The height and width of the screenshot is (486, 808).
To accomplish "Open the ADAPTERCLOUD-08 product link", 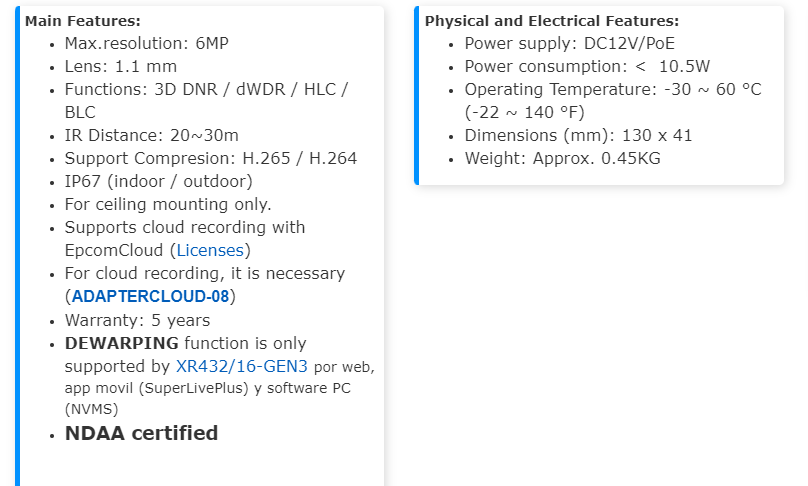I will 151,296.
